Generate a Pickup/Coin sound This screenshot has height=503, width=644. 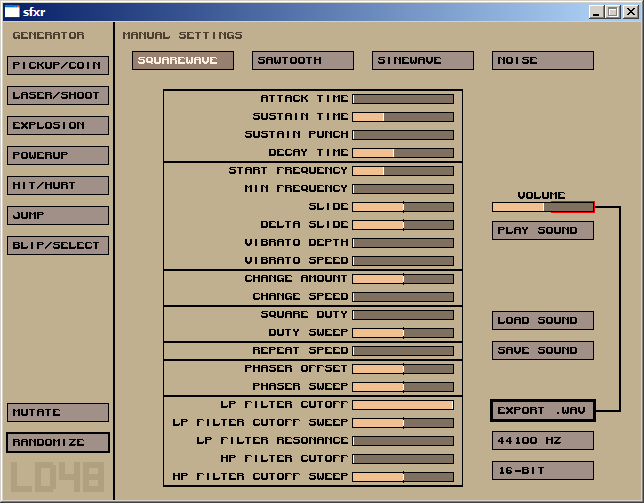(x=58, y=66)
